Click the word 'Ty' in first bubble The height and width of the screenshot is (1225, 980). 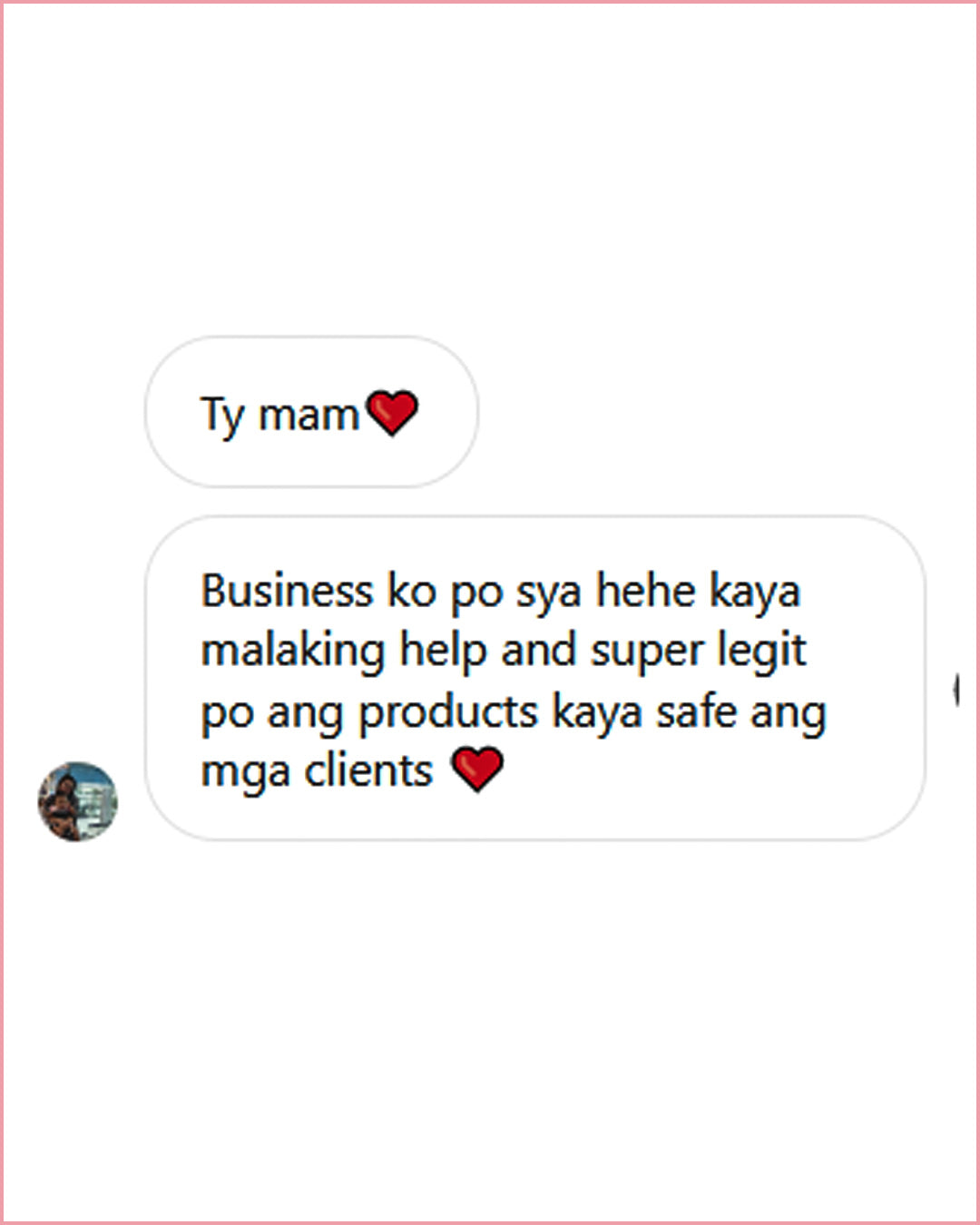point(222,416)
